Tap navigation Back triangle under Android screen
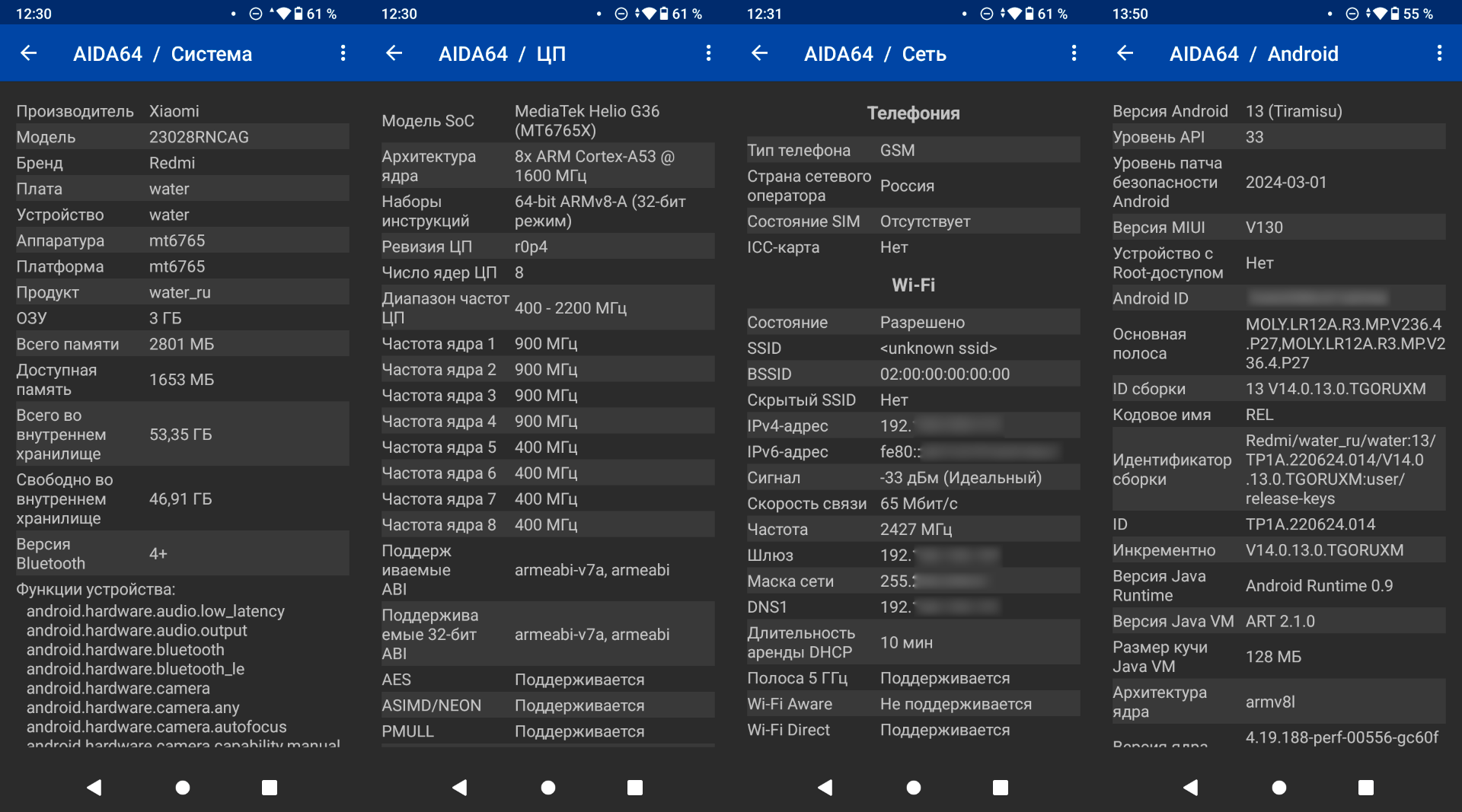The width and height of the screenshot is (1462, 812). (x=1191, y=788)
